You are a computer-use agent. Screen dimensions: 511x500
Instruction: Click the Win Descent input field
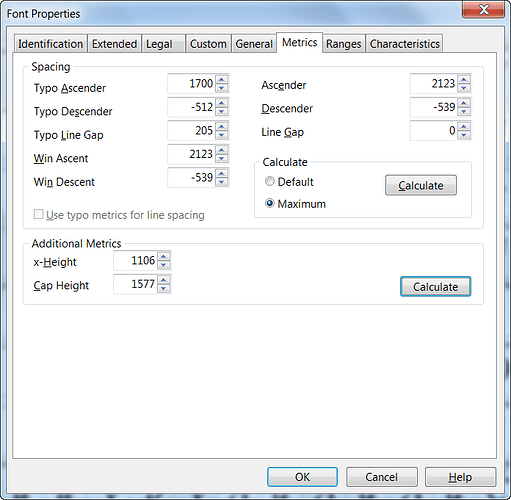point(192,177)
